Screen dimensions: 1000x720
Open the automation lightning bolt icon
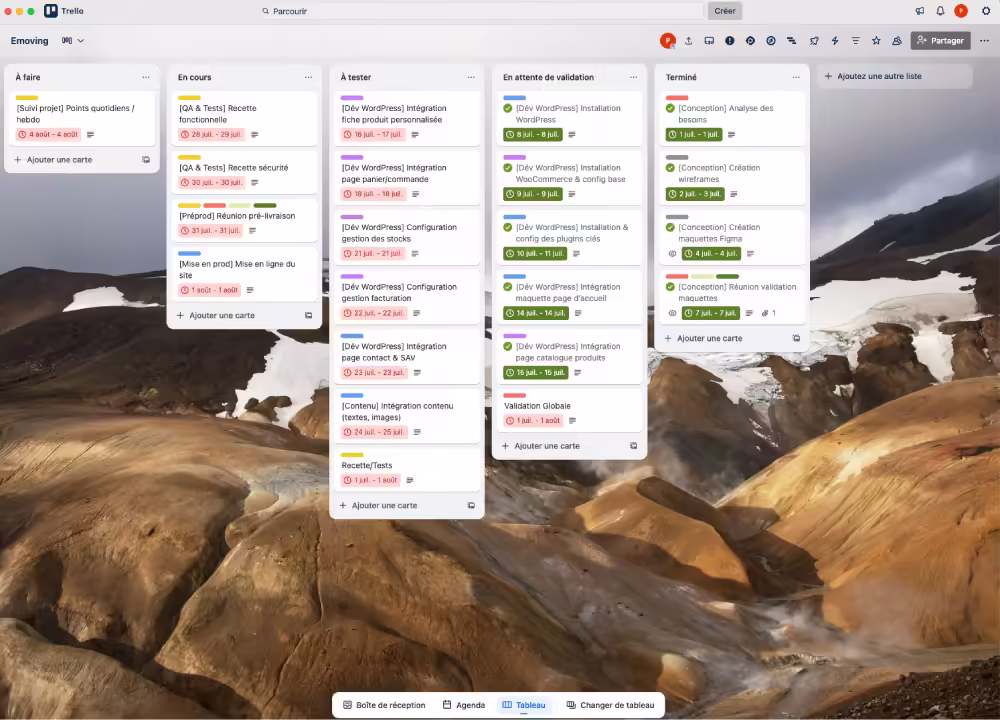point(835,41)
